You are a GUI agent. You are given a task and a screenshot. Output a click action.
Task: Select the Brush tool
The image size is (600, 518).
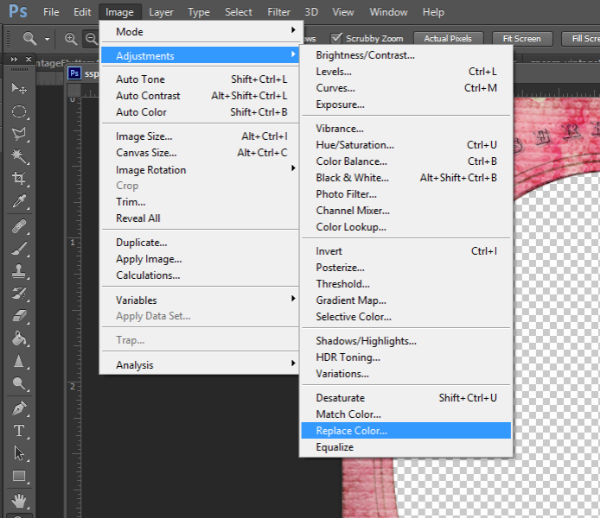[x=19, y=249]
